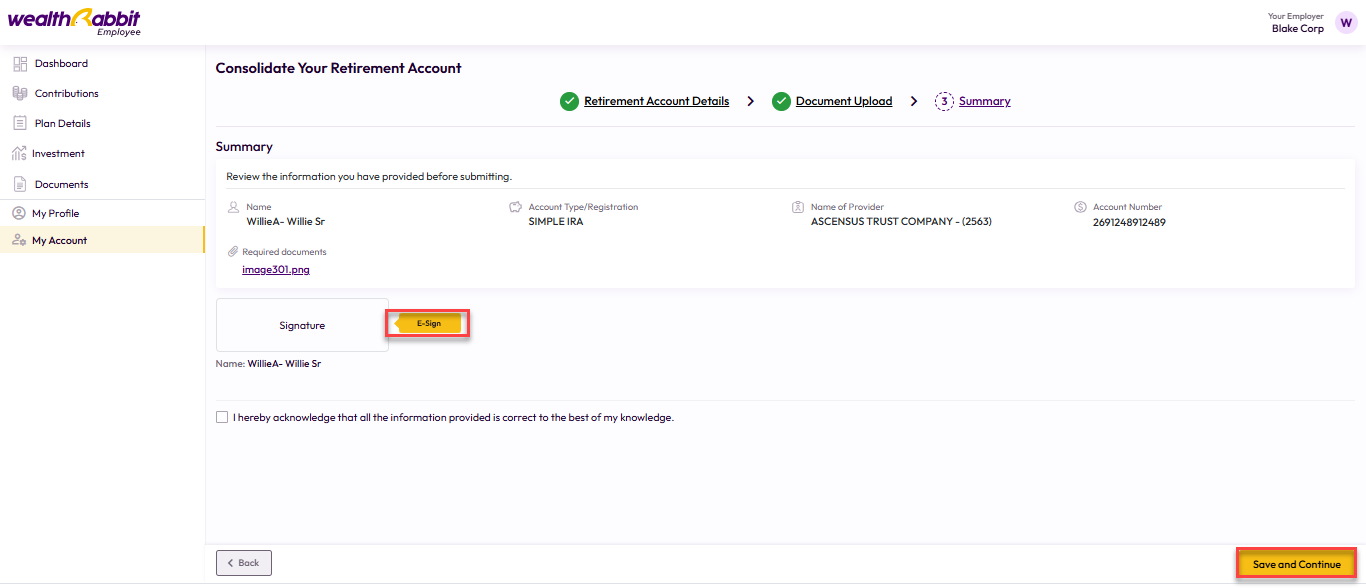The width and height of the screenshot is (1366, 588).
Task: Select the Consolidate Your Retirement Account heading
Action: pyautogui.click(x=339, y=68)
